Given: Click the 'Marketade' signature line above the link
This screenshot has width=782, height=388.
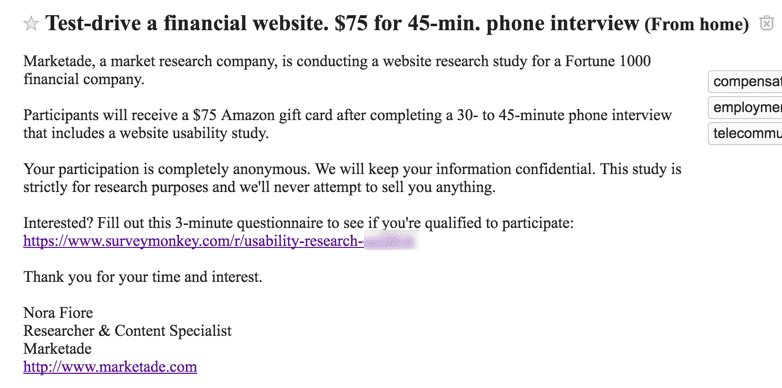Looking at the screenshot, I should (57, 348).
